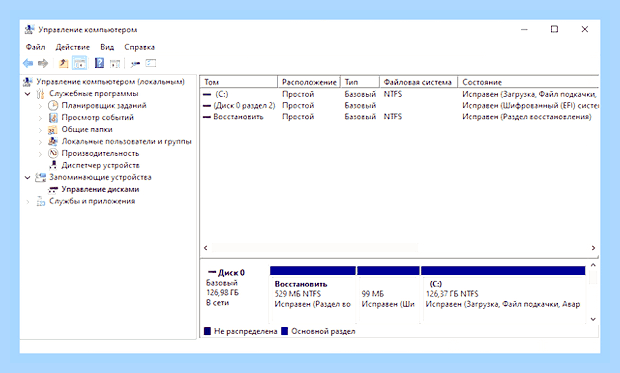Viewport: 620px width, 373px height.
Task: Expand the Производительность node
Action: tap(40, 153)
